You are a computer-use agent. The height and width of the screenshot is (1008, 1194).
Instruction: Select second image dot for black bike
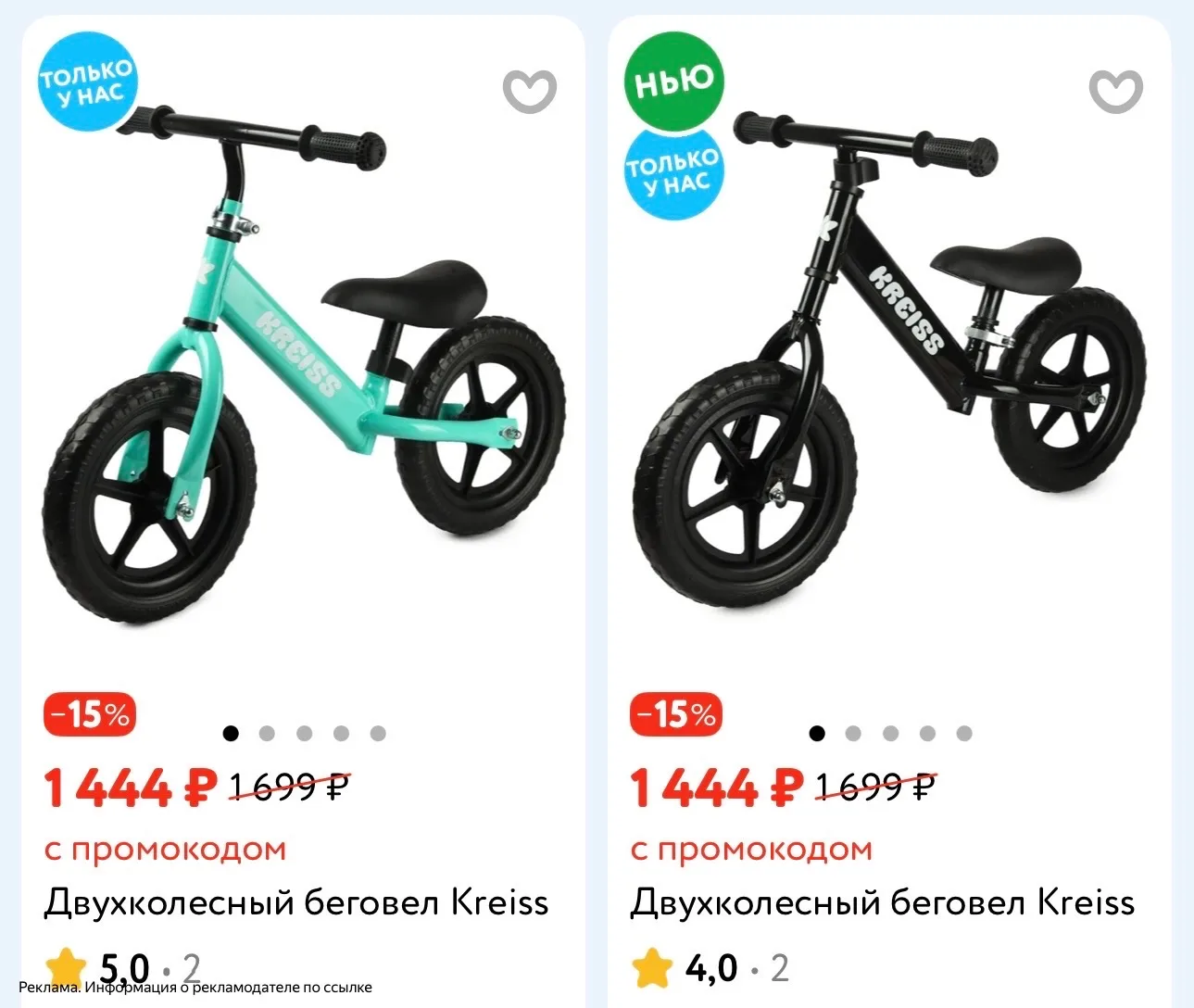(x=853, y=734)
